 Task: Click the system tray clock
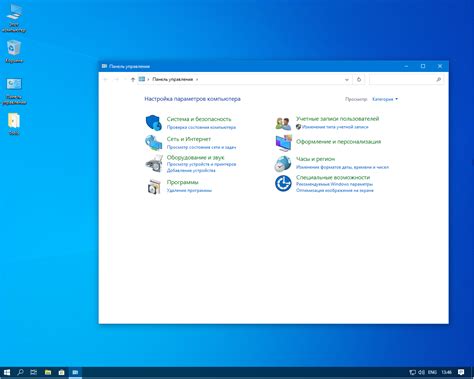(446, 372)
